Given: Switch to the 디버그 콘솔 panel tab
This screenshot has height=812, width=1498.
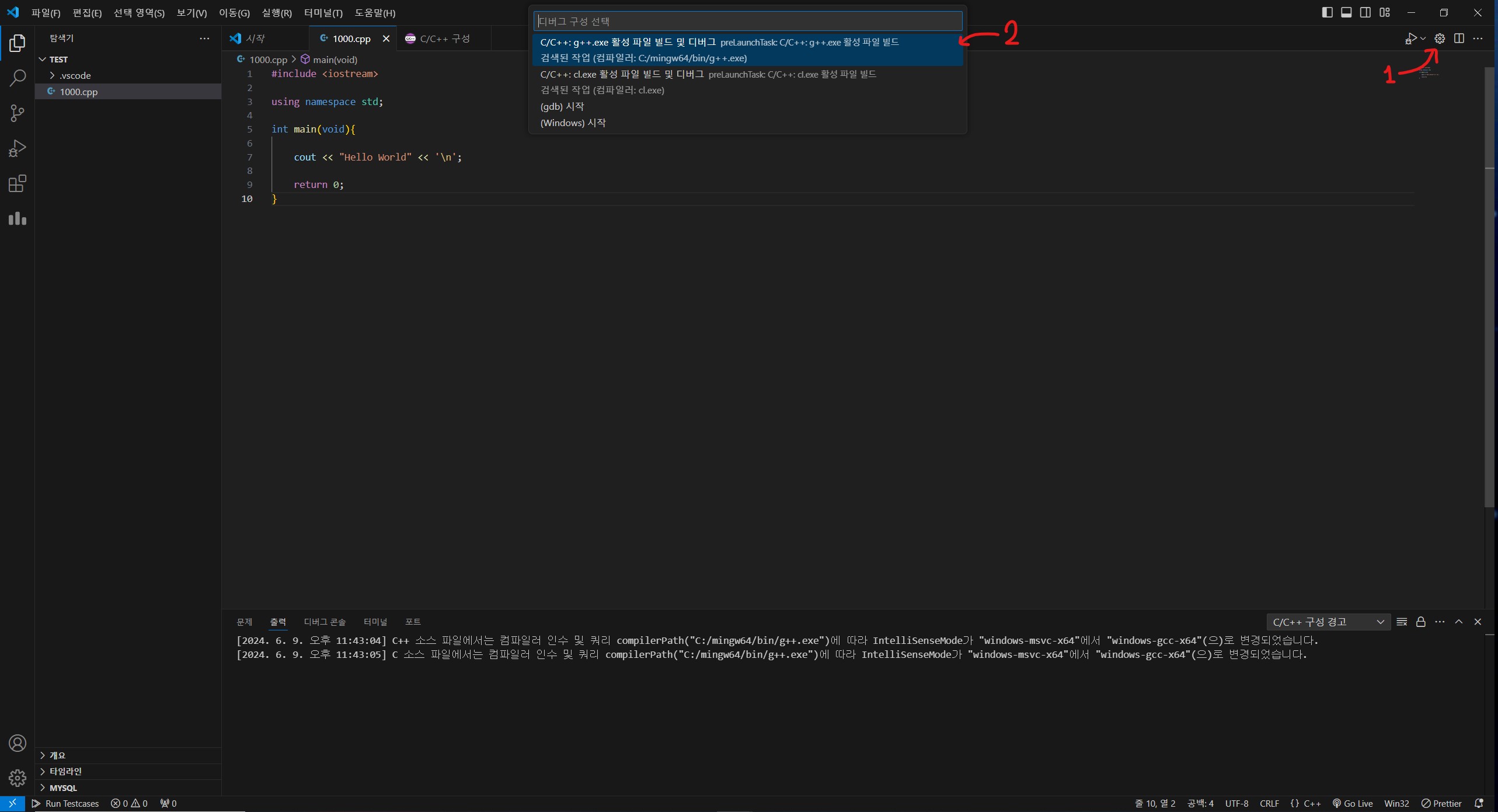Looking at the screenshot, I should point(325,622).
